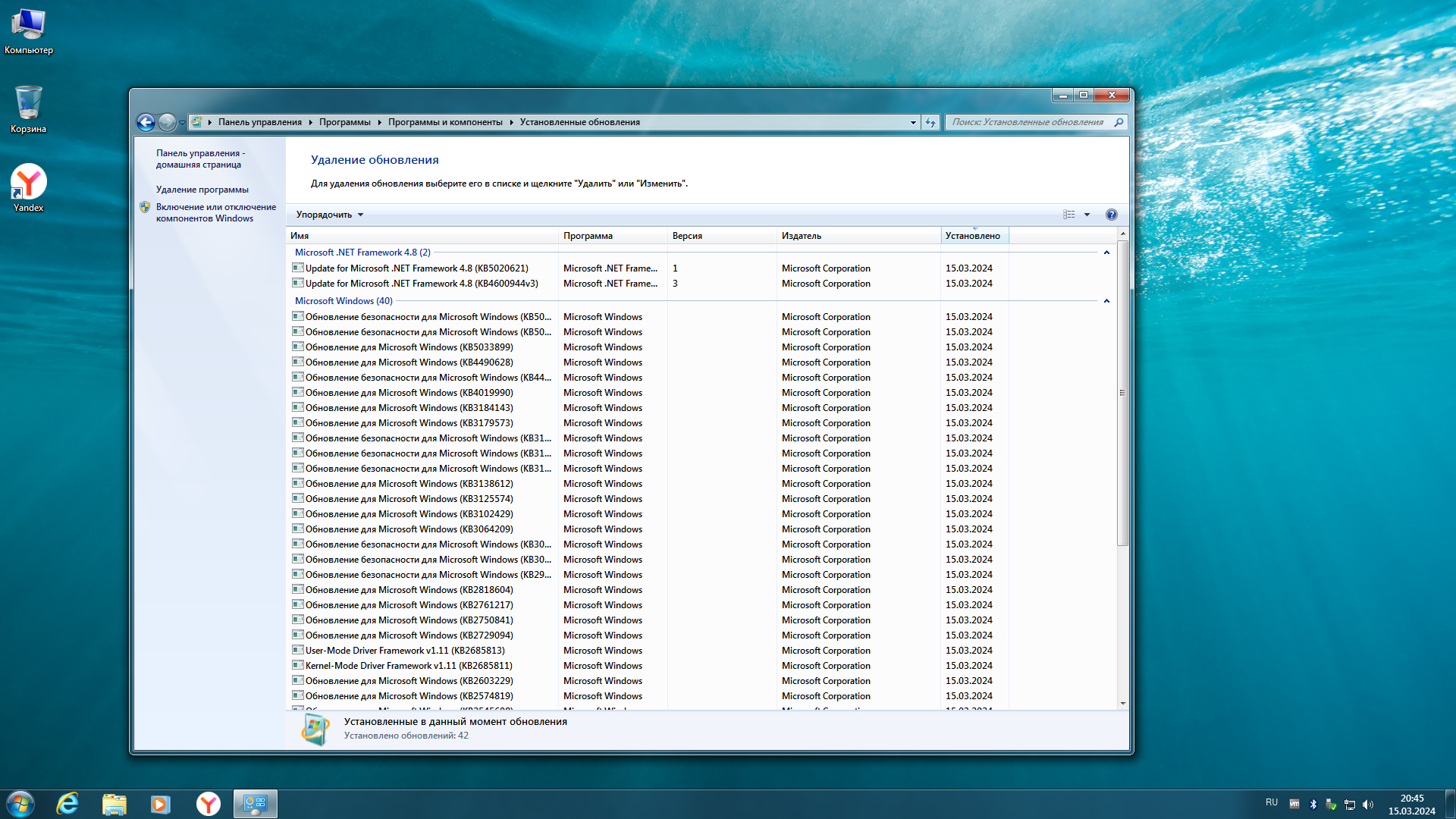Open Yandex browser from the taskbar
This screenshot has width=1456, height=819.
click(x=208, y=804)
